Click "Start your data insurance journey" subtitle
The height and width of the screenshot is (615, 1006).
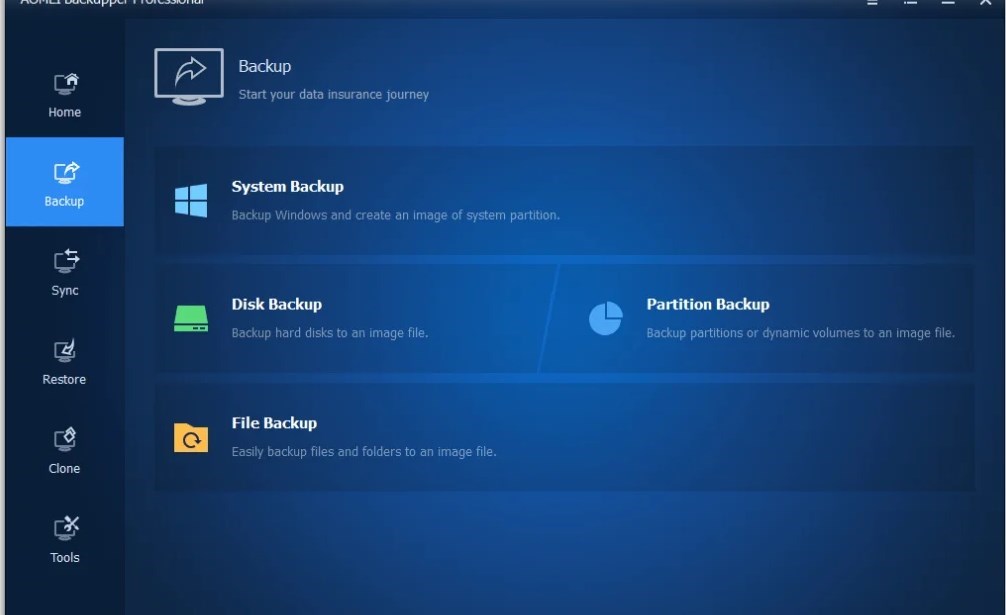[x=334, y=95]
